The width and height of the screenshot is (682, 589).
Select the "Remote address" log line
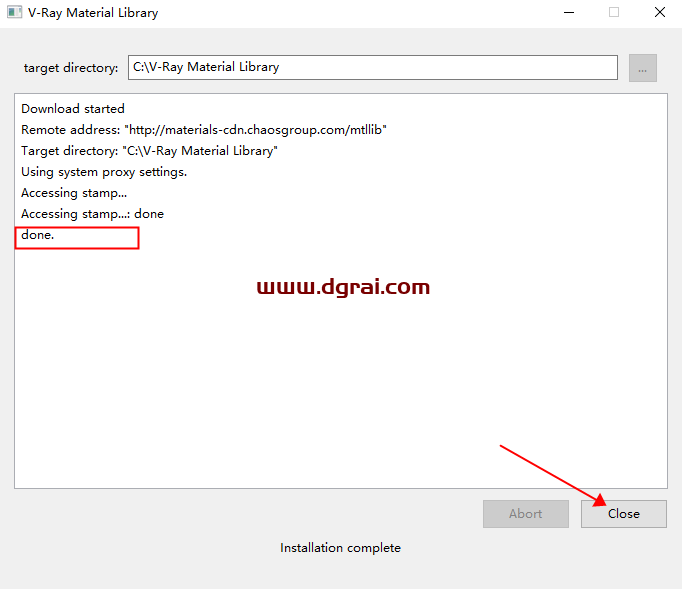[x=204, y=130]
